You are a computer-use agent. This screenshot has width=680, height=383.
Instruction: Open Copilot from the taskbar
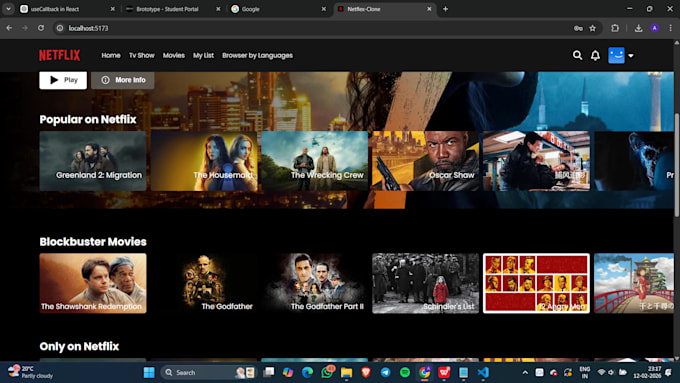(x=288, y=373)
